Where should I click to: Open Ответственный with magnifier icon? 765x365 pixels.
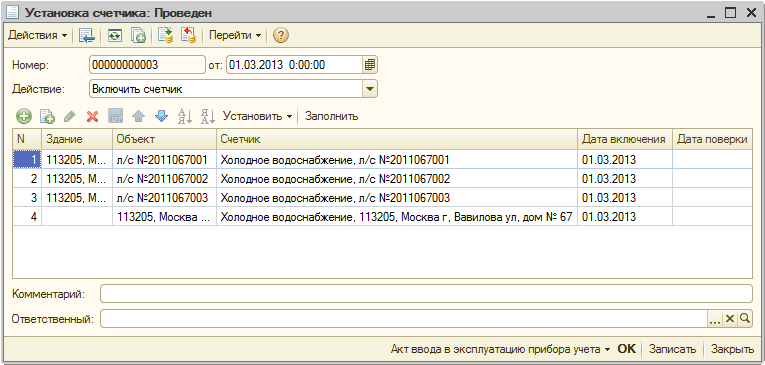point(745,319)
